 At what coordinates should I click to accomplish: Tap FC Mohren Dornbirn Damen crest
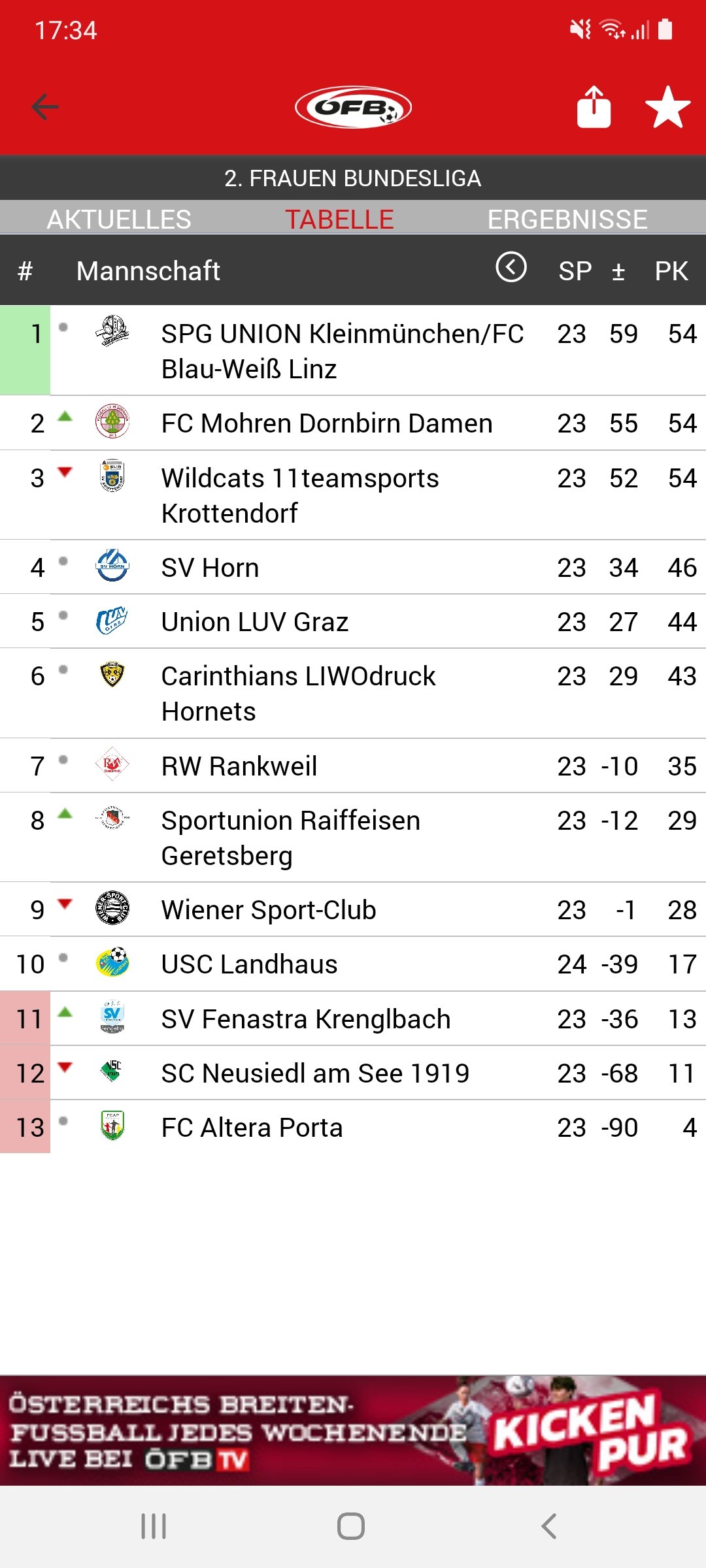112,421
